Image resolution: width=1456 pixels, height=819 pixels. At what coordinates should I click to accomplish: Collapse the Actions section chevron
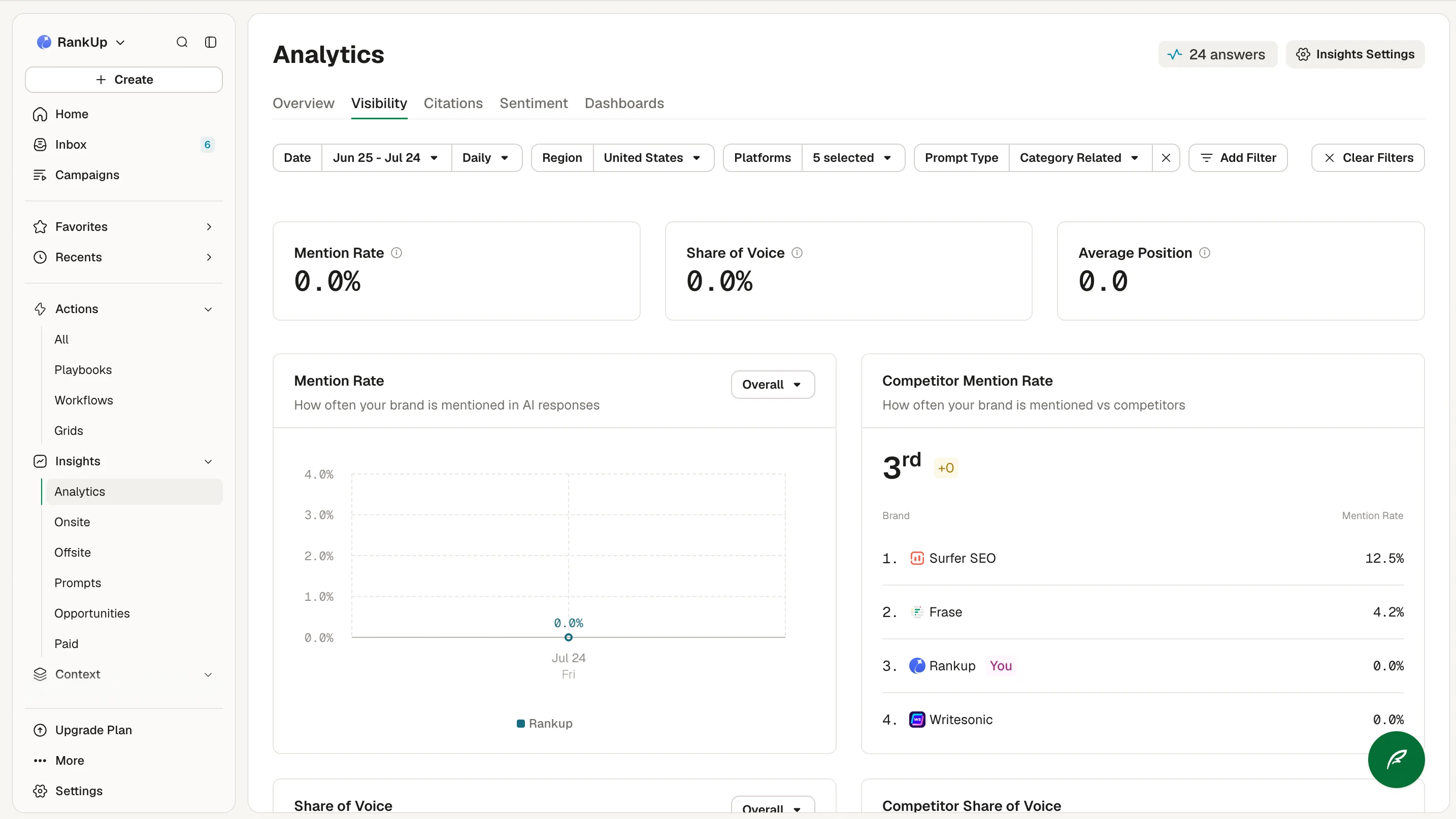209,310
